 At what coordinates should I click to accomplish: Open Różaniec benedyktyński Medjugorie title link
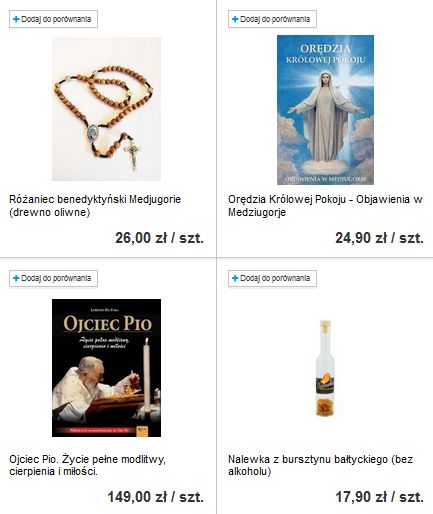[x=95, y=206]
